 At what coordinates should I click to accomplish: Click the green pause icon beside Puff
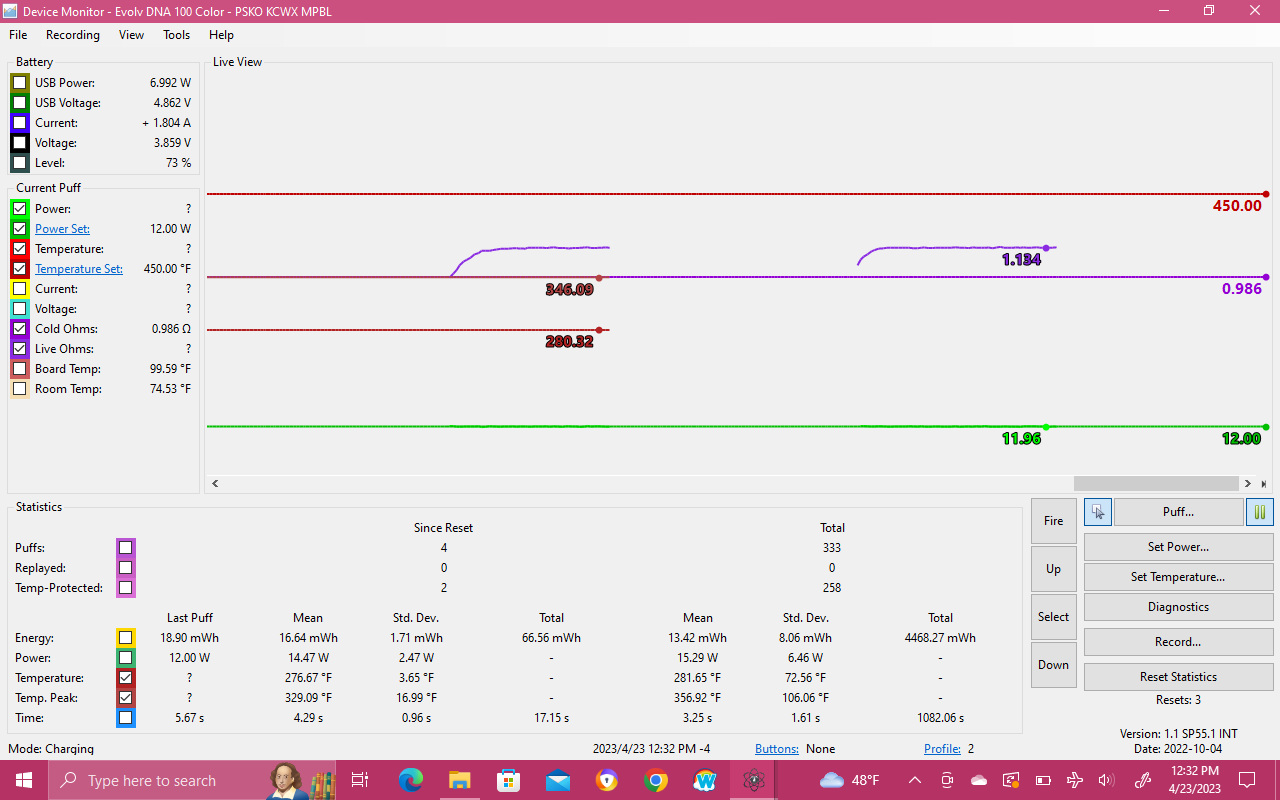pyautogui.click(x=1260, y=512)
